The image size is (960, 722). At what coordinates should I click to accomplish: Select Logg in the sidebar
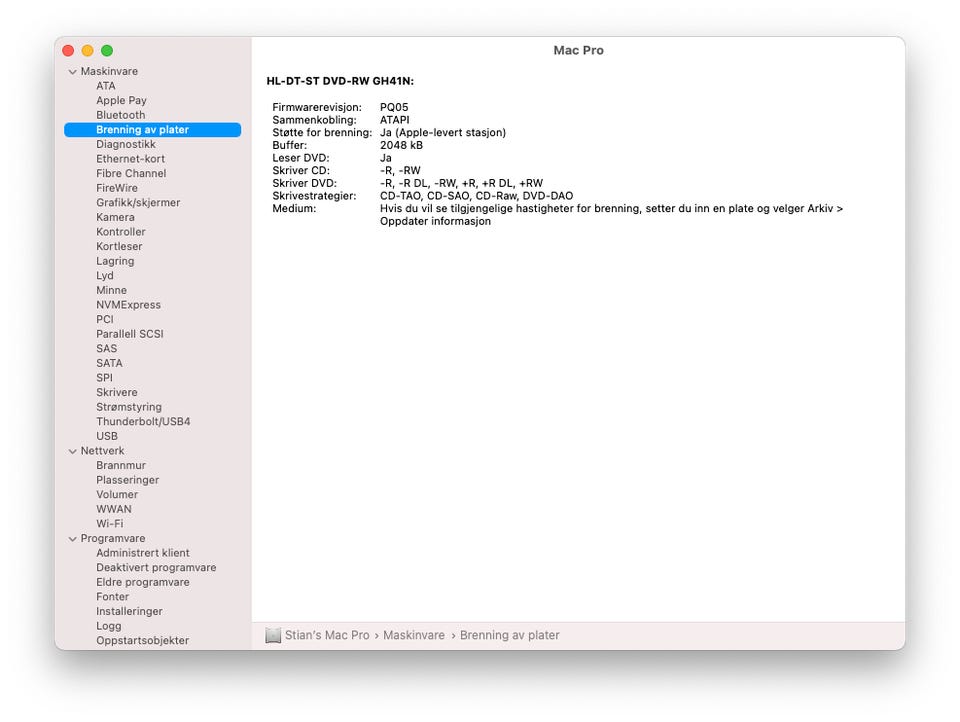point(108,626)
